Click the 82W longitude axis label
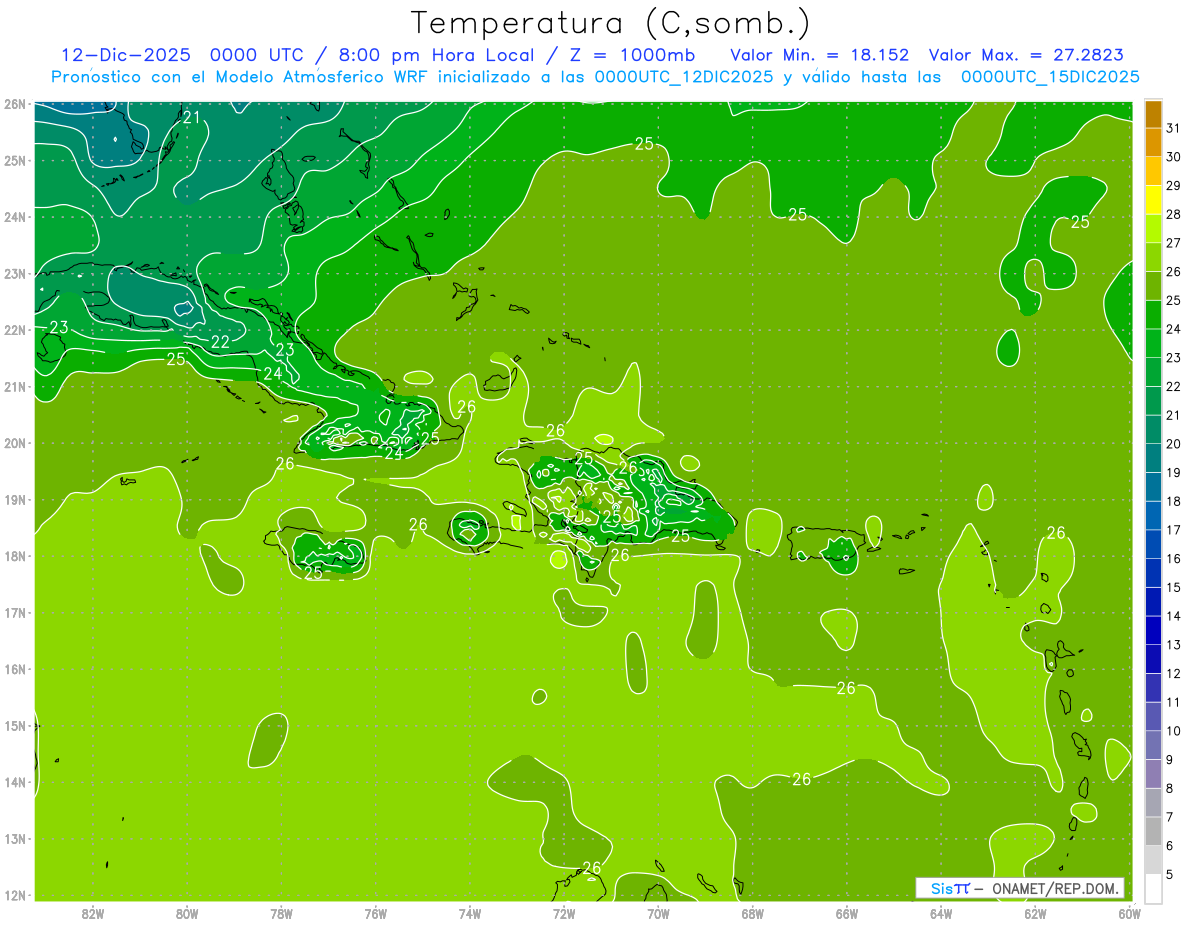The image size is (1200, 927). point(93,913)
